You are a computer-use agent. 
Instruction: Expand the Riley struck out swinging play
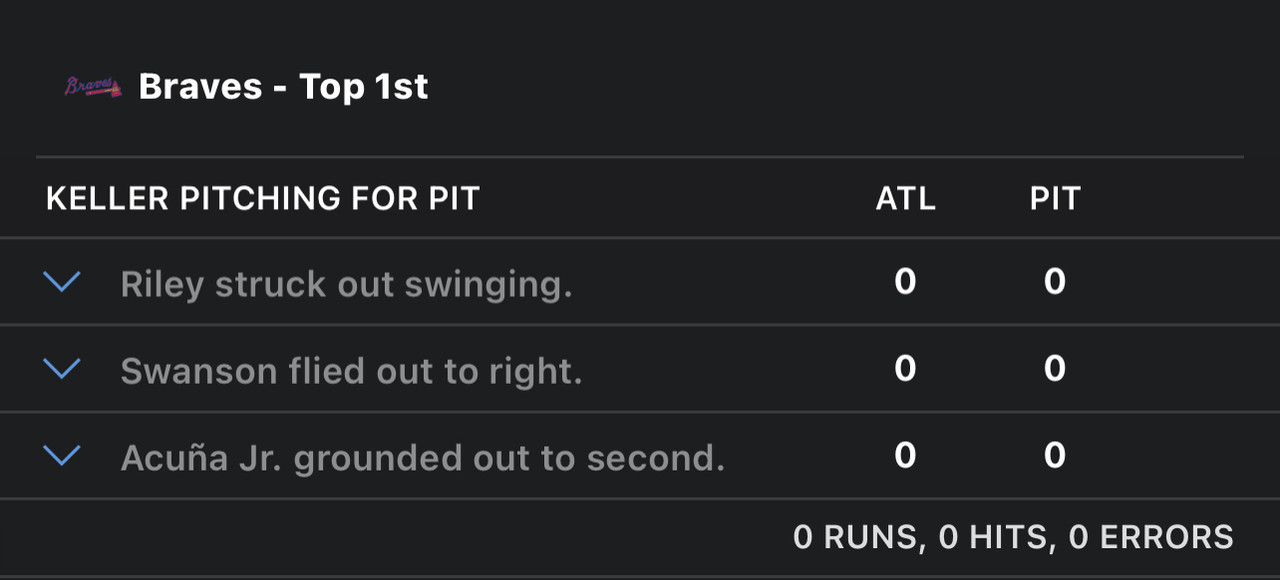coord(62,283)
